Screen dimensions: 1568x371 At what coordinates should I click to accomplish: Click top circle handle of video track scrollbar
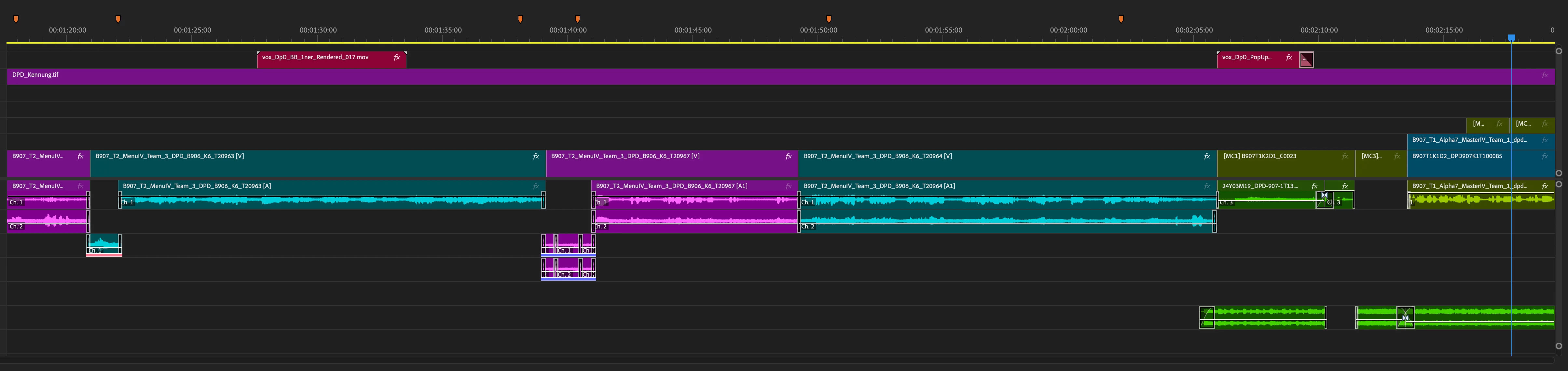click(1559, 51)
